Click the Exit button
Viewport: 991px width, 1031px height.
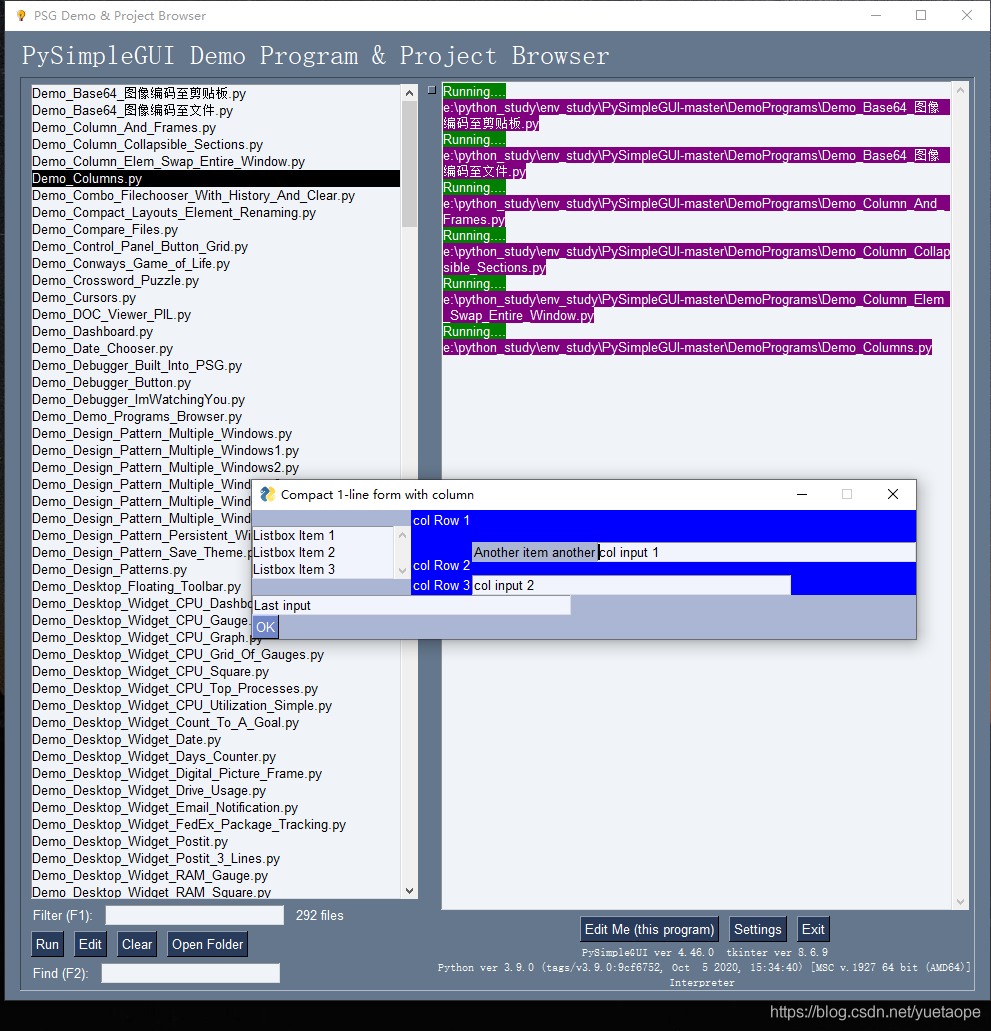click(x=813, y=929)
